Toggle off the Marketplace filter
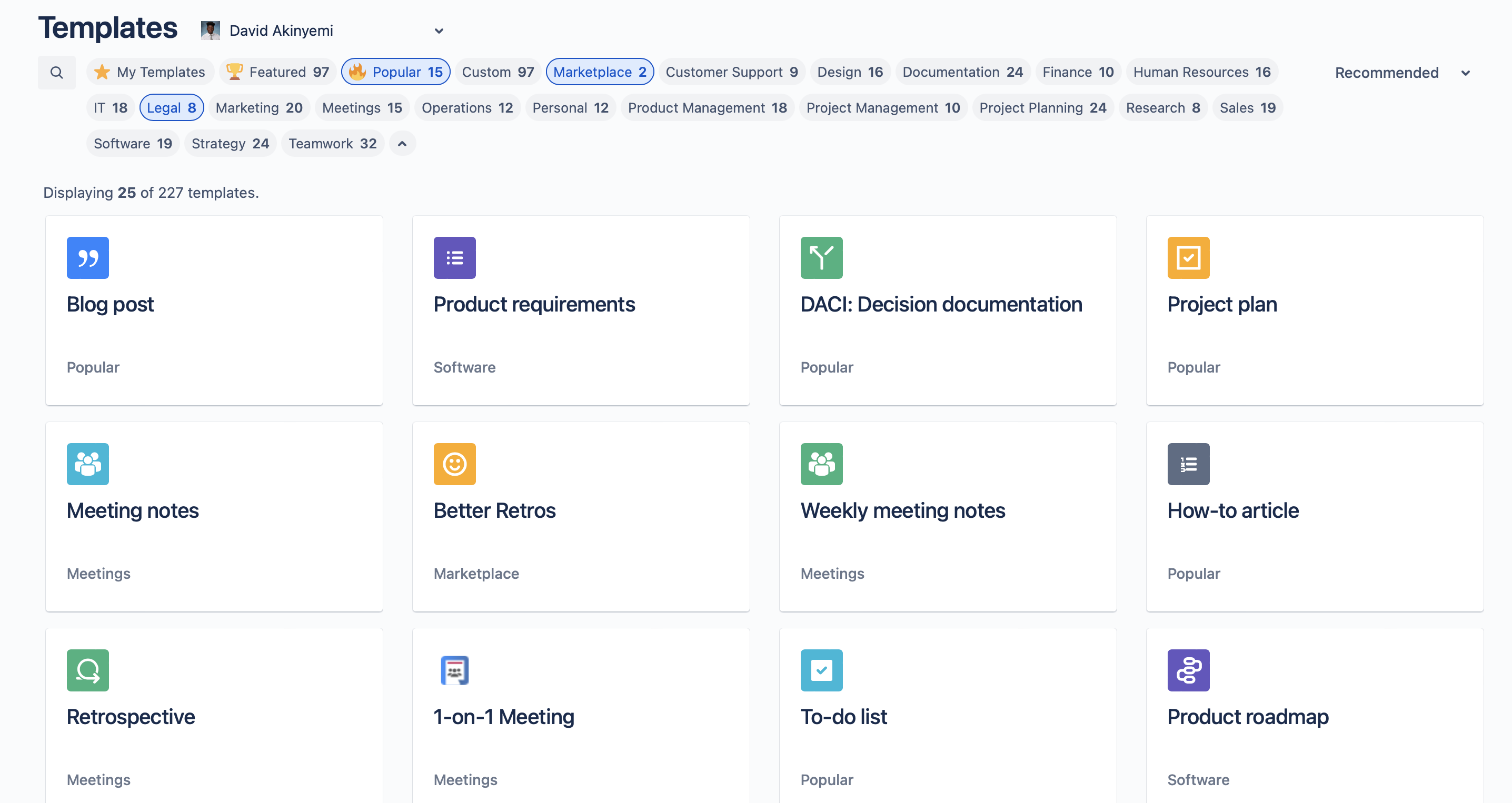Image resolution: width=1512 pixels, height=803 pixels. pos(599,72)
